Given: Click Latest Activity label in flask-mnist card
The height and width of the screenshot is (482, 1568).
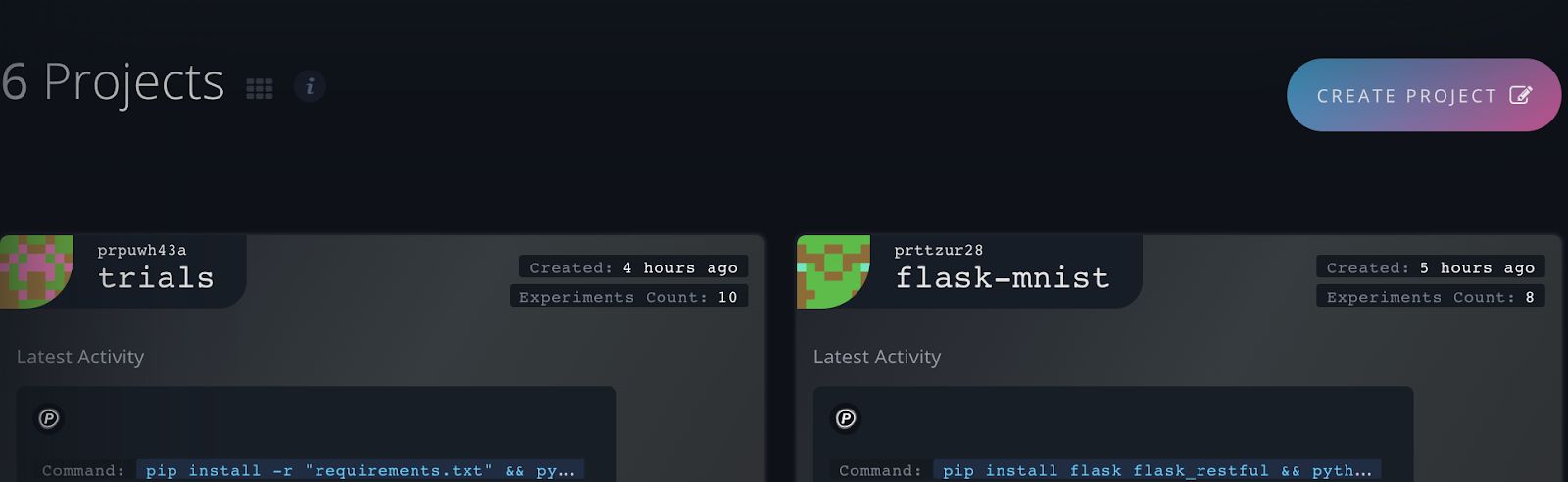Looking at the screenshot, I should pos(877,357).
